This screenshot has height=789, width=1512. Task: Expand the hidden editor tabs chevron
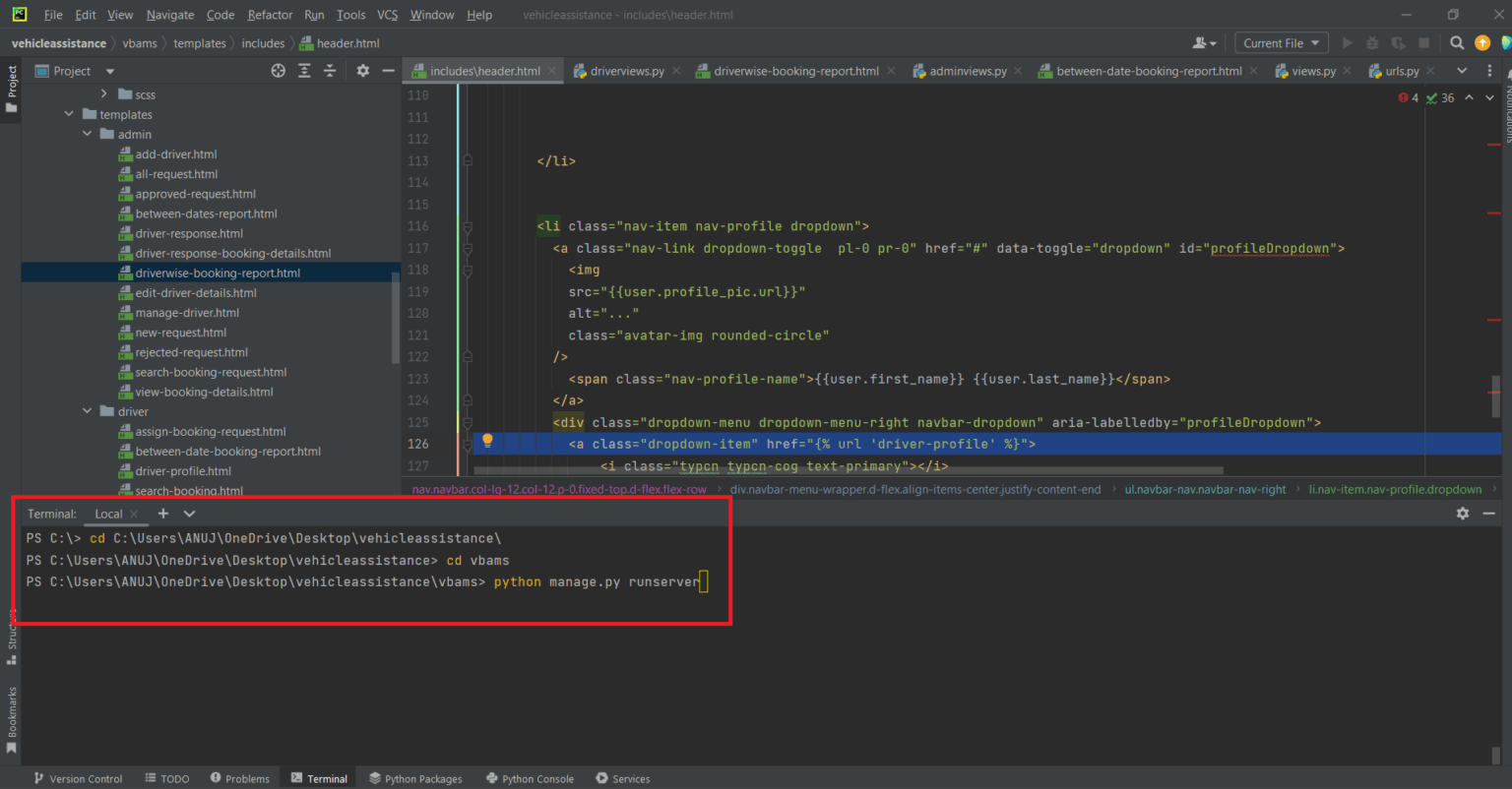(1461, 70)
